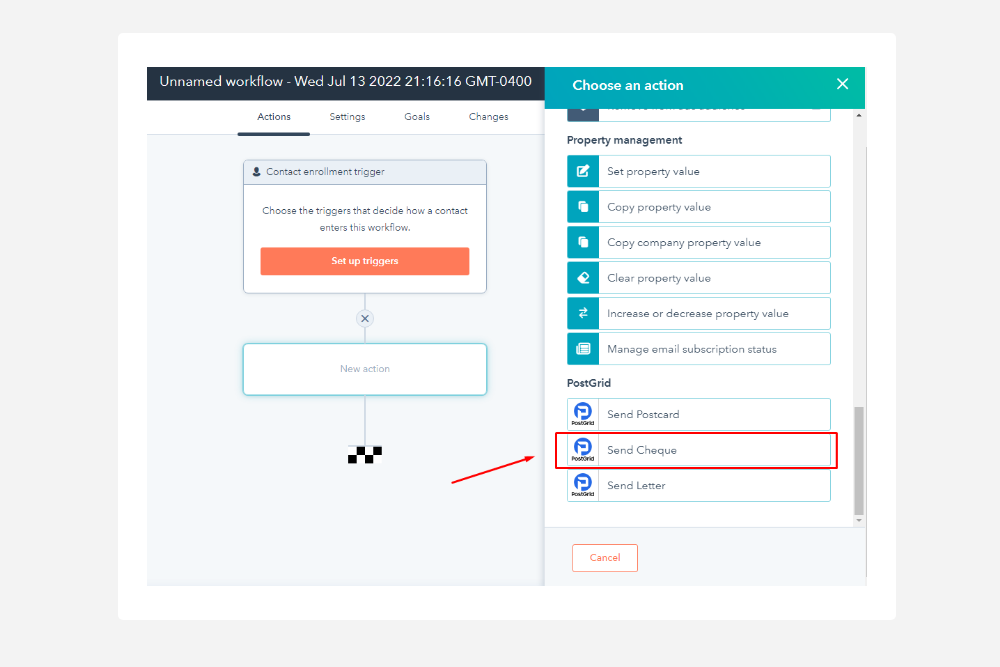Switch to the Actions tab
This screenshot has height=667, width=1000.
tap(274, 117)
